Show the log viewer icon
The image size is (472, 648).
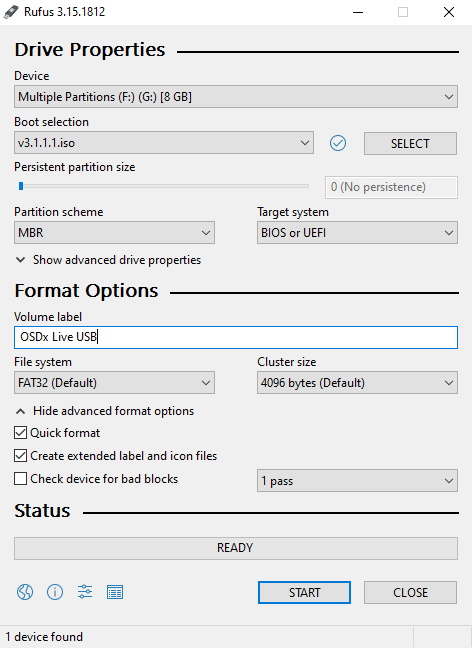(115, 592)
